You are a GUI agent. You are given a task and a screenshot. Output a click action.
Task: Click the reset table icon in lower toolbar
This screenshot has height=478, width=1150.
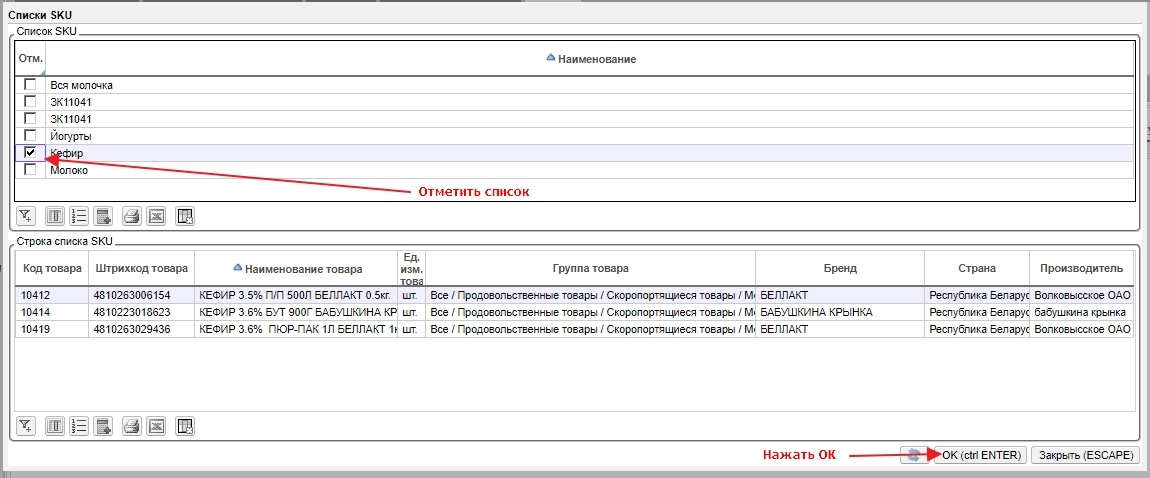click(x=184, y=427)
